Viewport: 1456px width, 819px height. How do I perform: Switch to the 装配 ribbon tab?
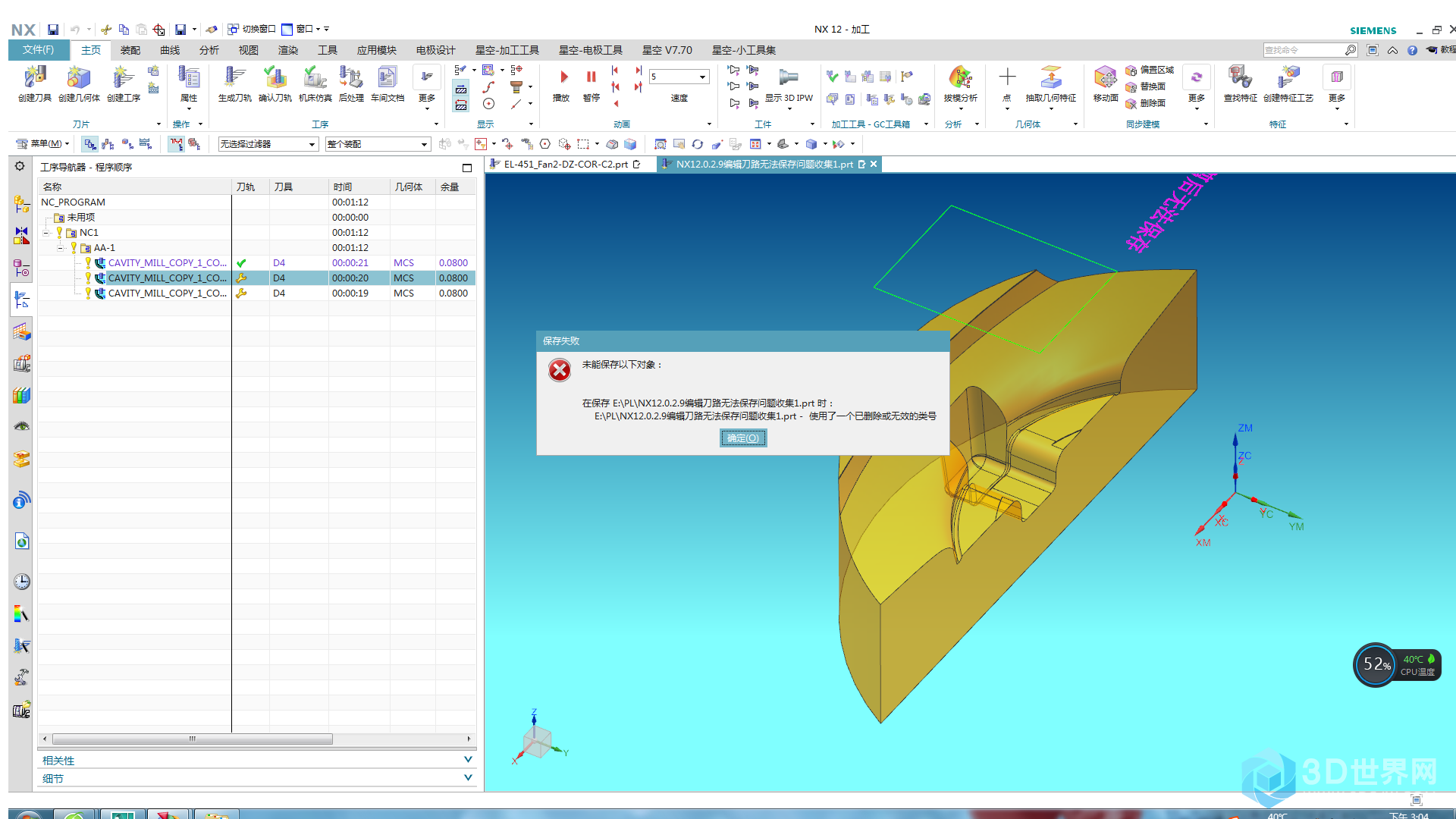point(130,50)
